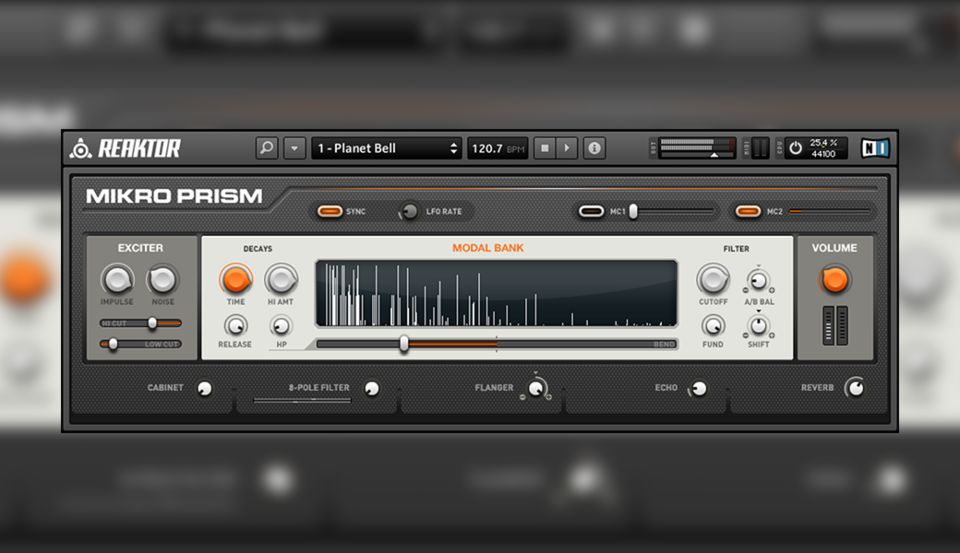The width and height of the screenshot is (960, 553).
Task: Click the exciter Impulse knob
Action: click(117, 279)
